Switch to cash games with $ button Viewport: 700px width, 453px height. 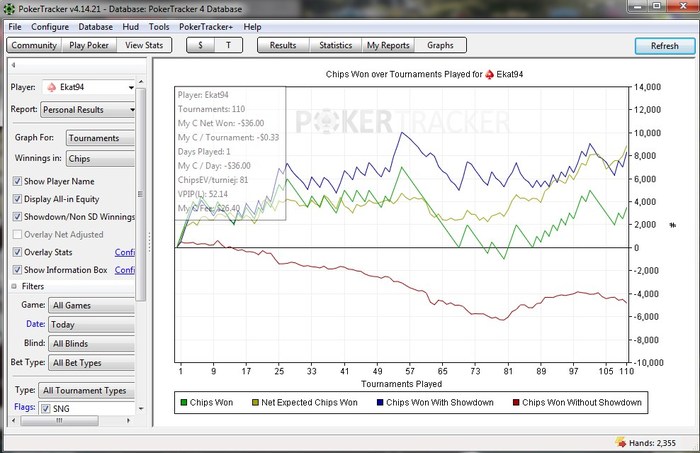(x=200, y=46)
